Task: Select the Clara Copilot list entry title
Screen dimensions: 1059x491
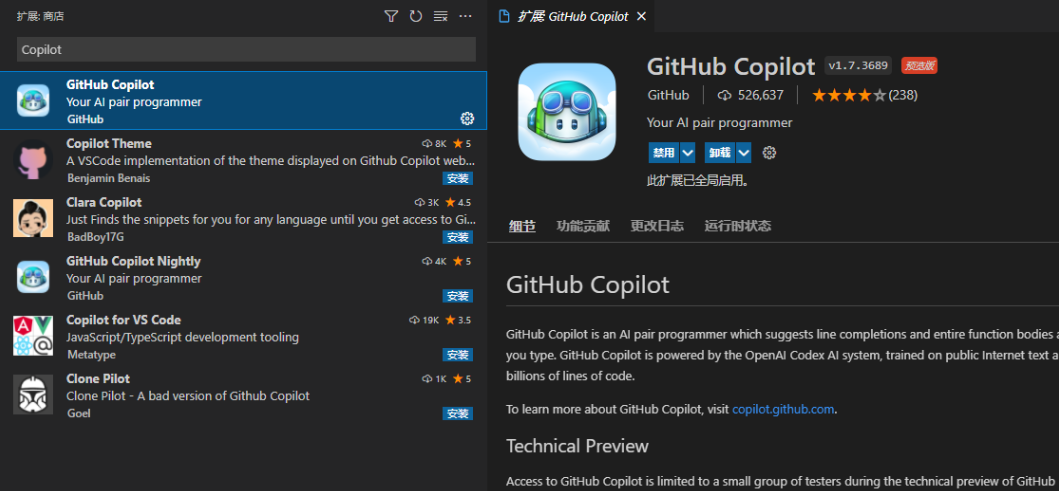Action: (104, 203)
